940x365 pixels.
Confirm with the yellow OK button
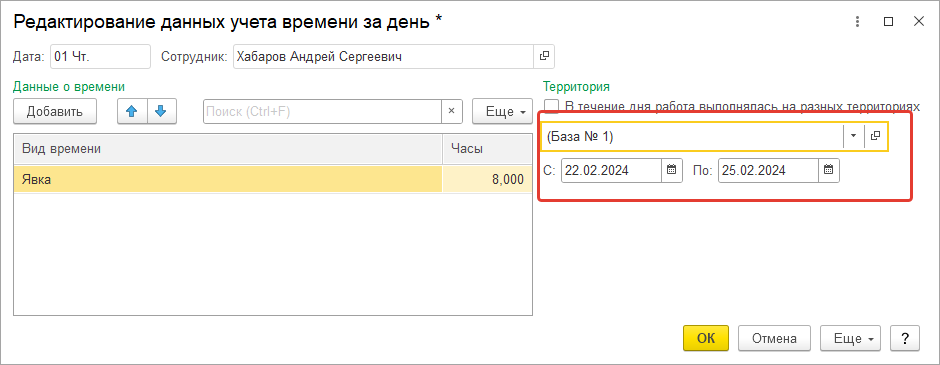(x=706, y=338)
